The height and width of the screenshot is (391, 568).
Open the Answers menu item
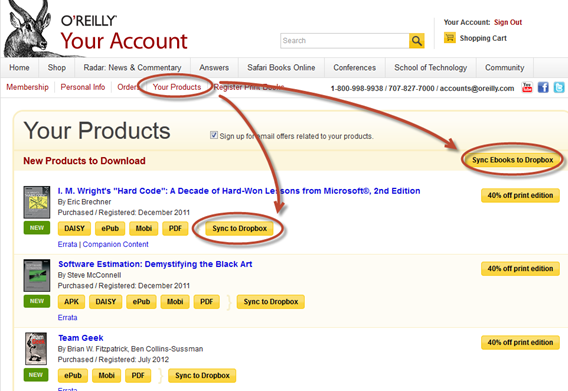(214, 67)
